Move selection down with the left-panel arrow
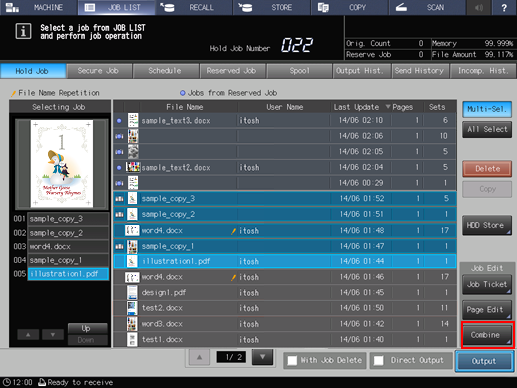517x388 pixels. pos(53,334)
